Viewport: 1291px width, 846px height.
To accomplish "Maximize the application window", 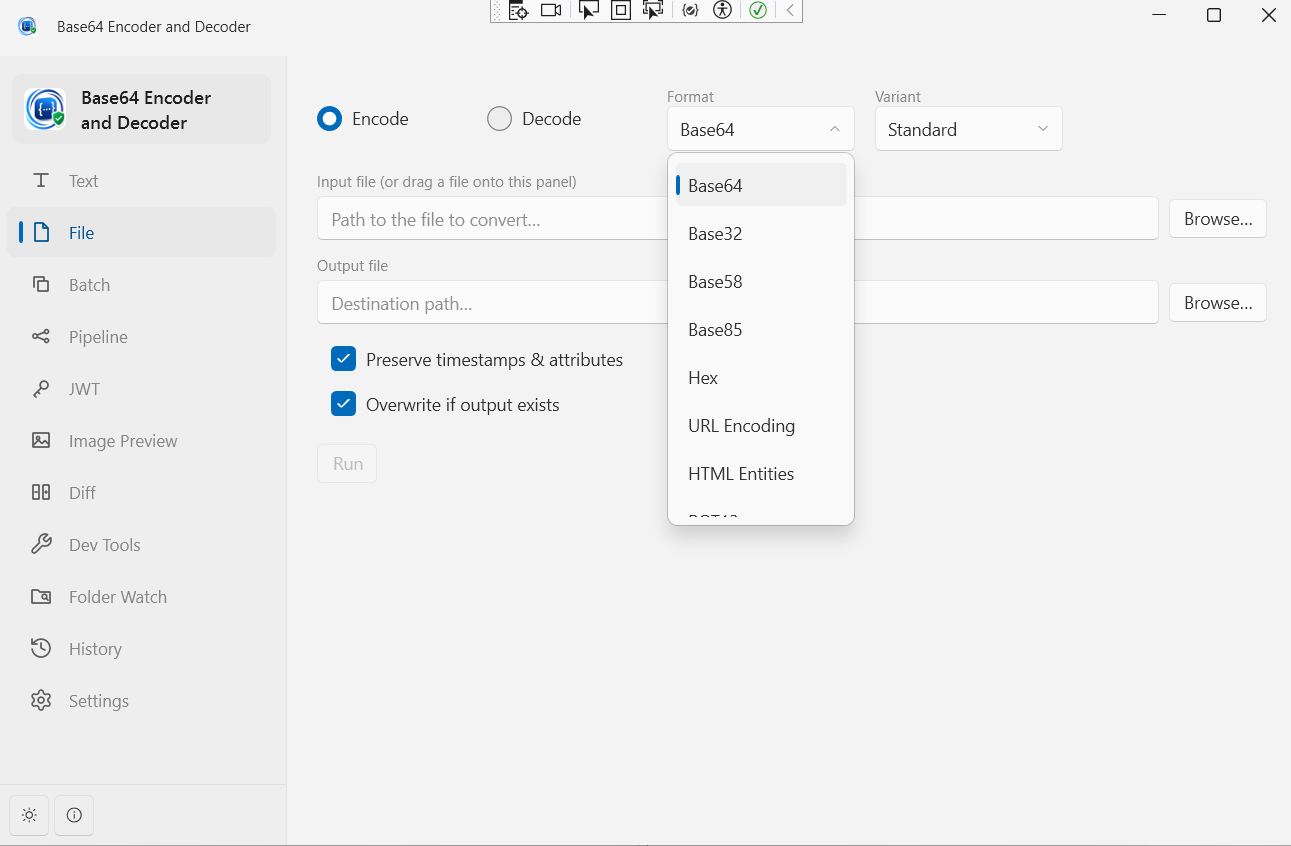I will (x=1214, y=15).
